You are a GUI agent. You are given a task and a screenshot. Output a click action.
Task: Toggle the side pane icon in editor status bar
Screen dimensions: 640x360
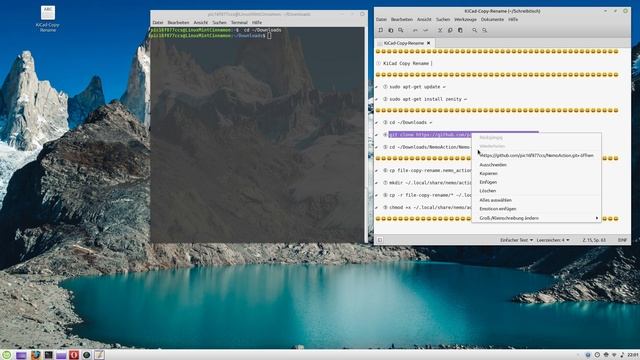point(380,240)
